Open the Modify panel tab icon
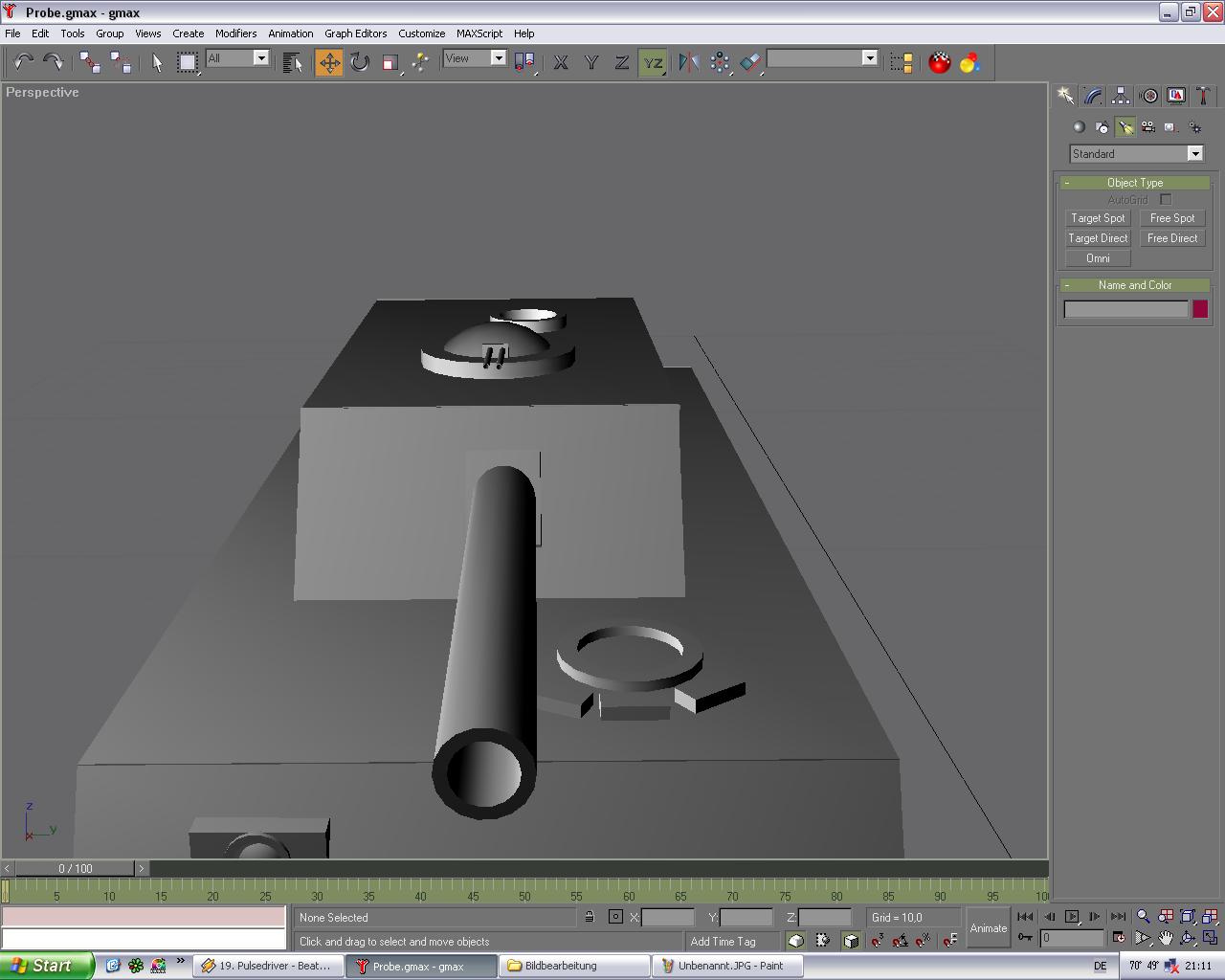 [x=1093, y=96]
